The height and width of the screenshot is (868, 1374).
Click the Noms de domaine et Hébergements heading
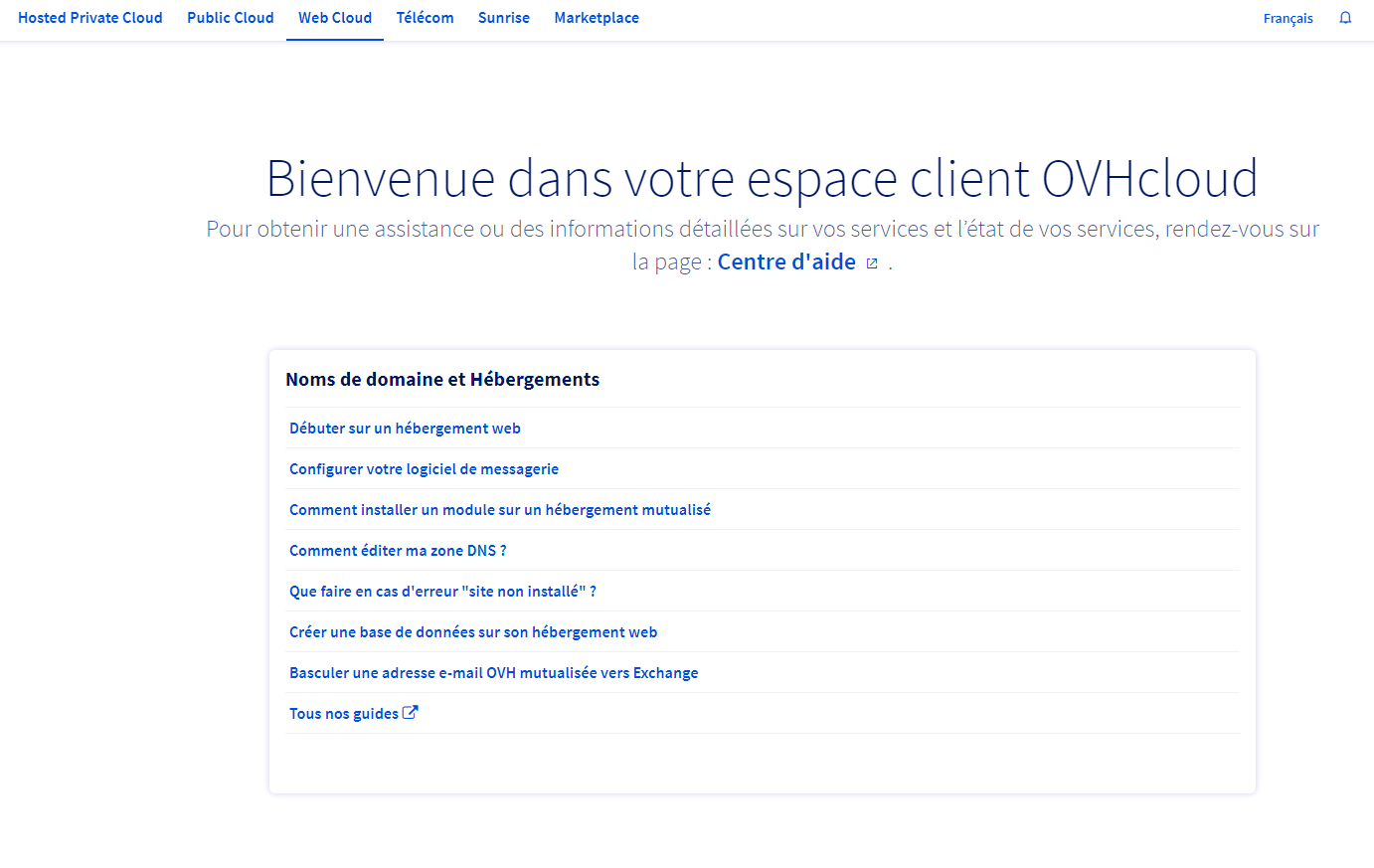(x=442, y=380)
